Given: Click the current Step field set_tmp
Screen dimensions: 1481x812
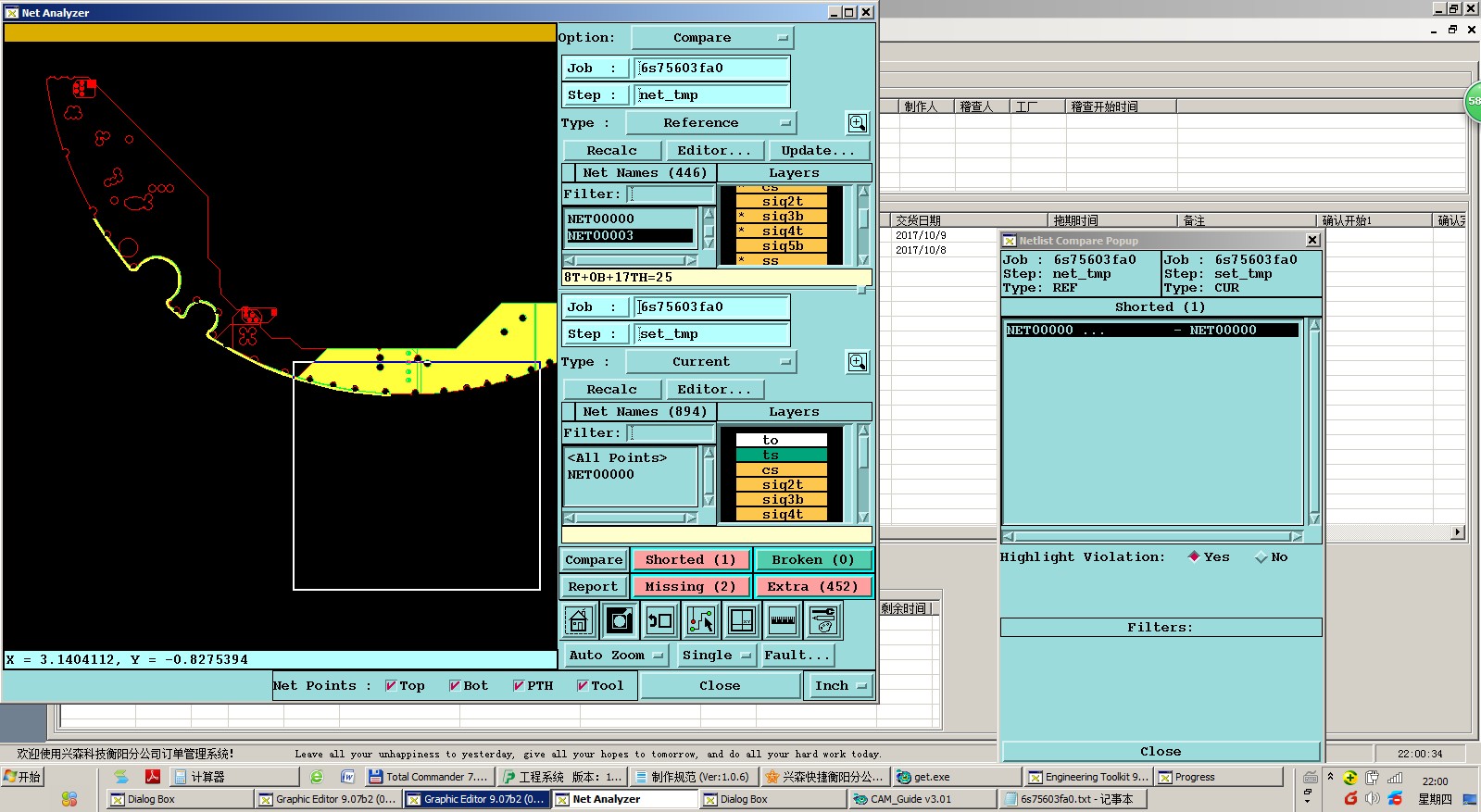Looking at the screenshot, I should click(711, 334).
